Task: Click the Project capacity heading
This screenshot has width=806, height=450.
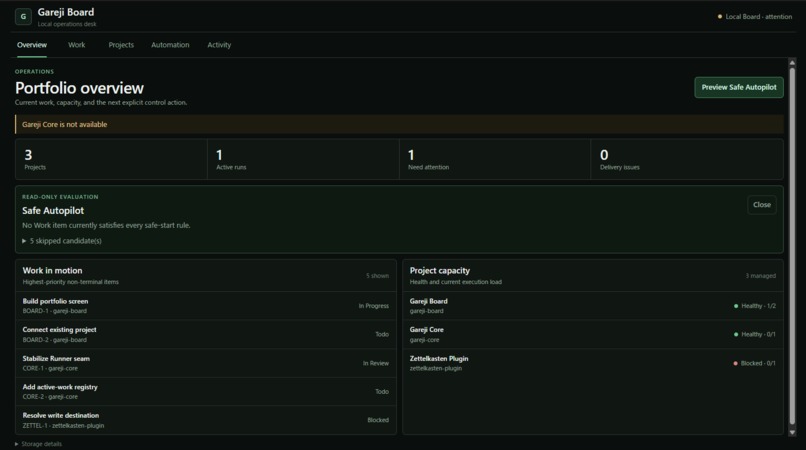Action: pos(439,271)
